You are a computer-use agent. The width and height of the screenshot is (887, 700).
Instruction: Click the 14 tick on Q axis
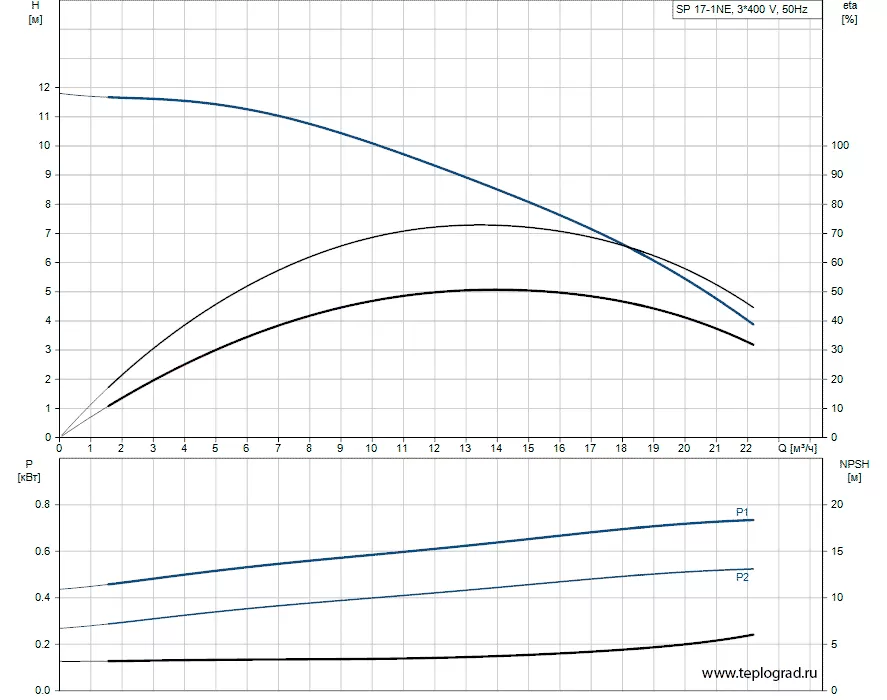[x=496, y=448]
